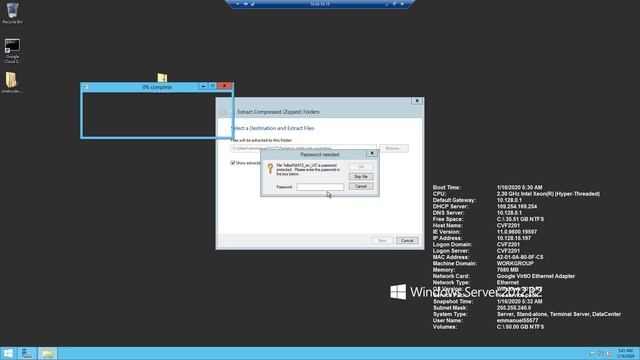Click the Windows Start button
The width and height of the screenshot is (640, 360).
pyautogui.click(x=8, y=353)
